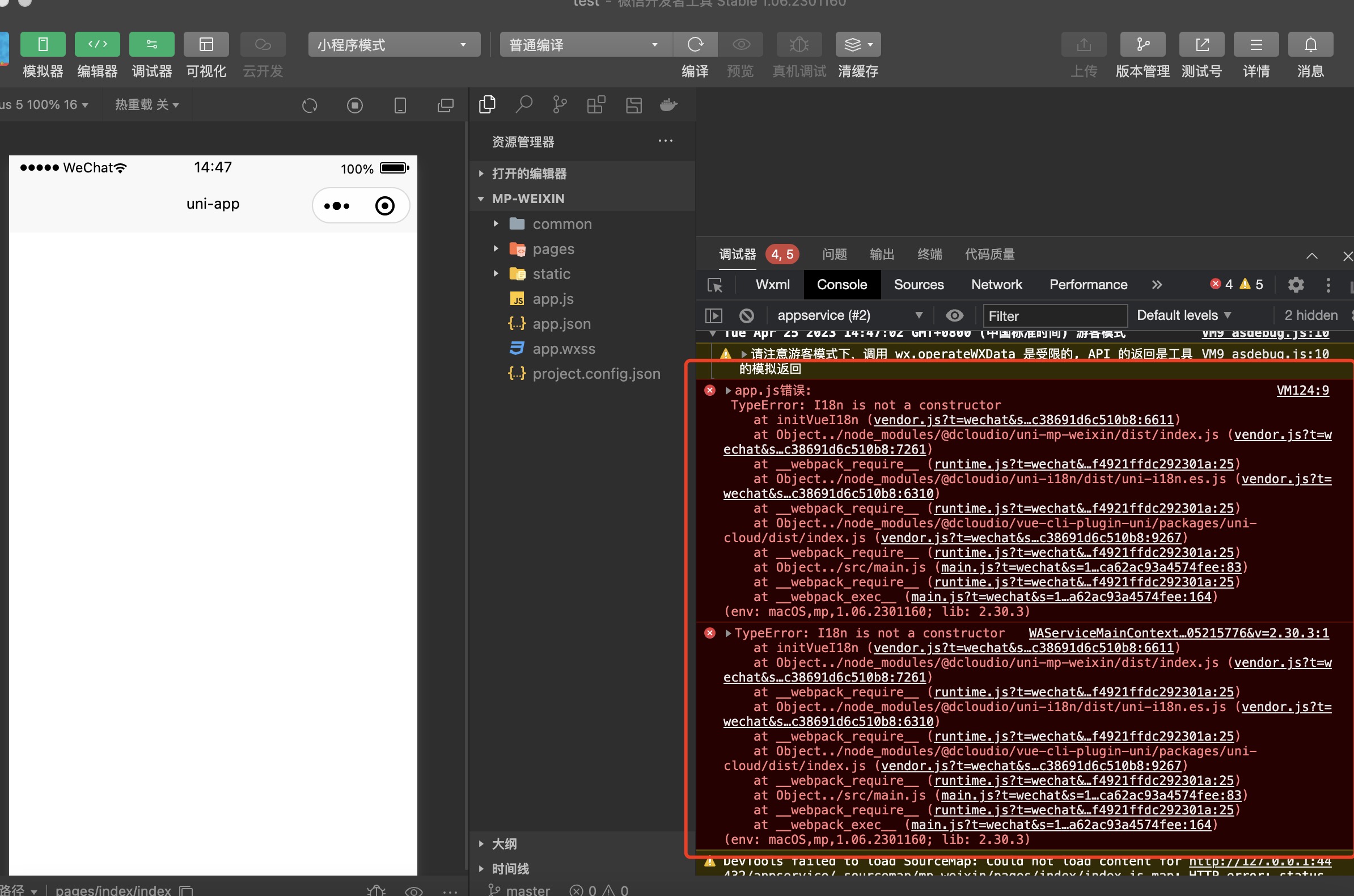Open the 热重载 关 hot reload menu
The height and width of the screenshot is (896, 1354).
pos(147,104)
